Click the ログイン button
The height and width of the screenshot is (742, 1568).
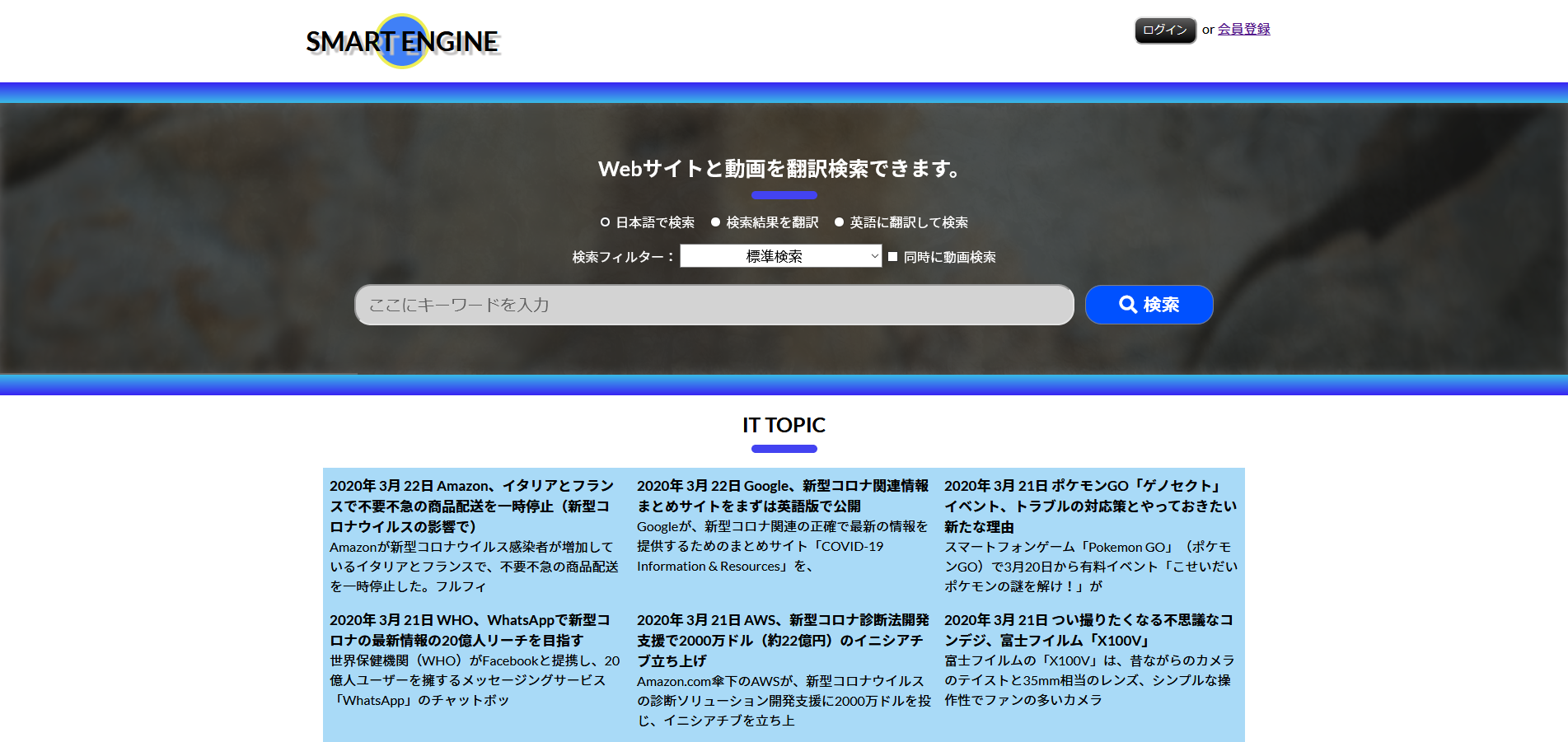coord(1165,30)
